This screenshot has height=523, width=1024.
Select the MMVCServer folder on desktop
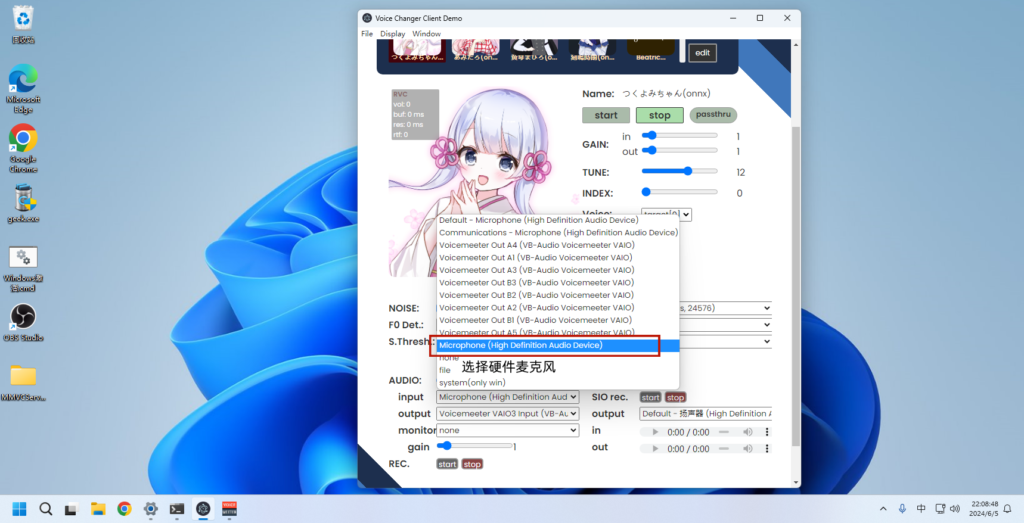[x=23, y=383]
